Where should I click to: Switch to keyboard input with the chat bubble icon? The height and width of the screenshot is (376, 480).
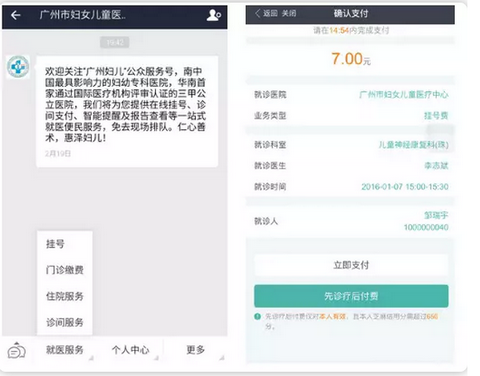[x=17, y=351]
